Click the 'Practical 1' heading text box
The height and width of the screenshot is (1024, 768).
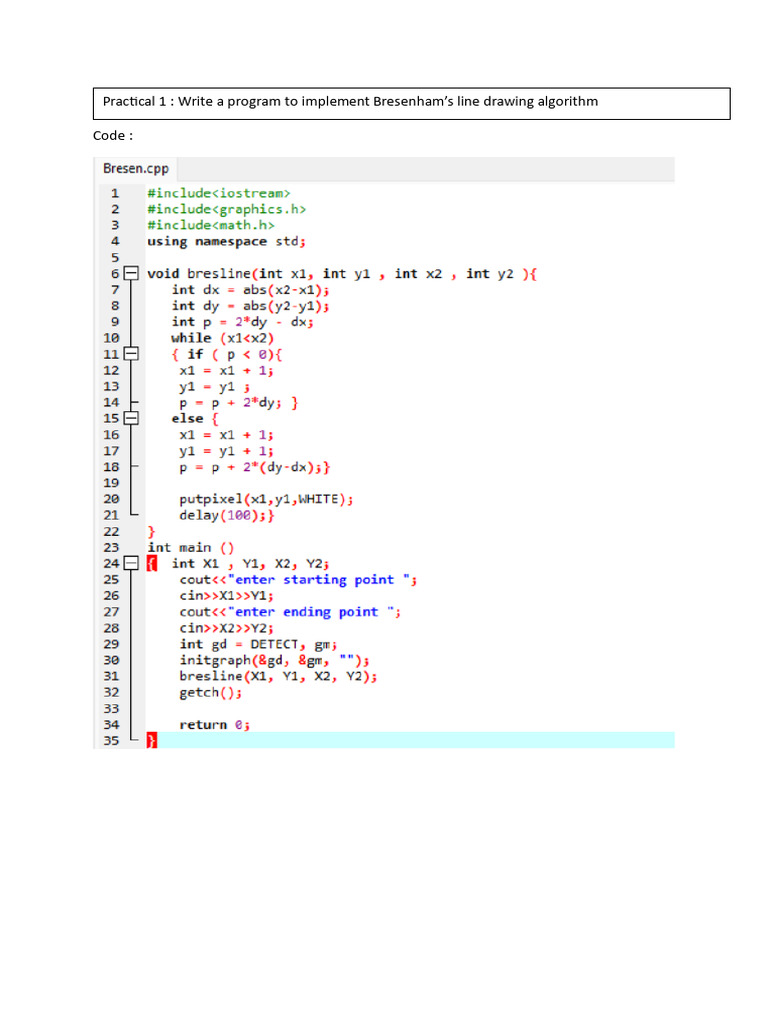[411, 103]
